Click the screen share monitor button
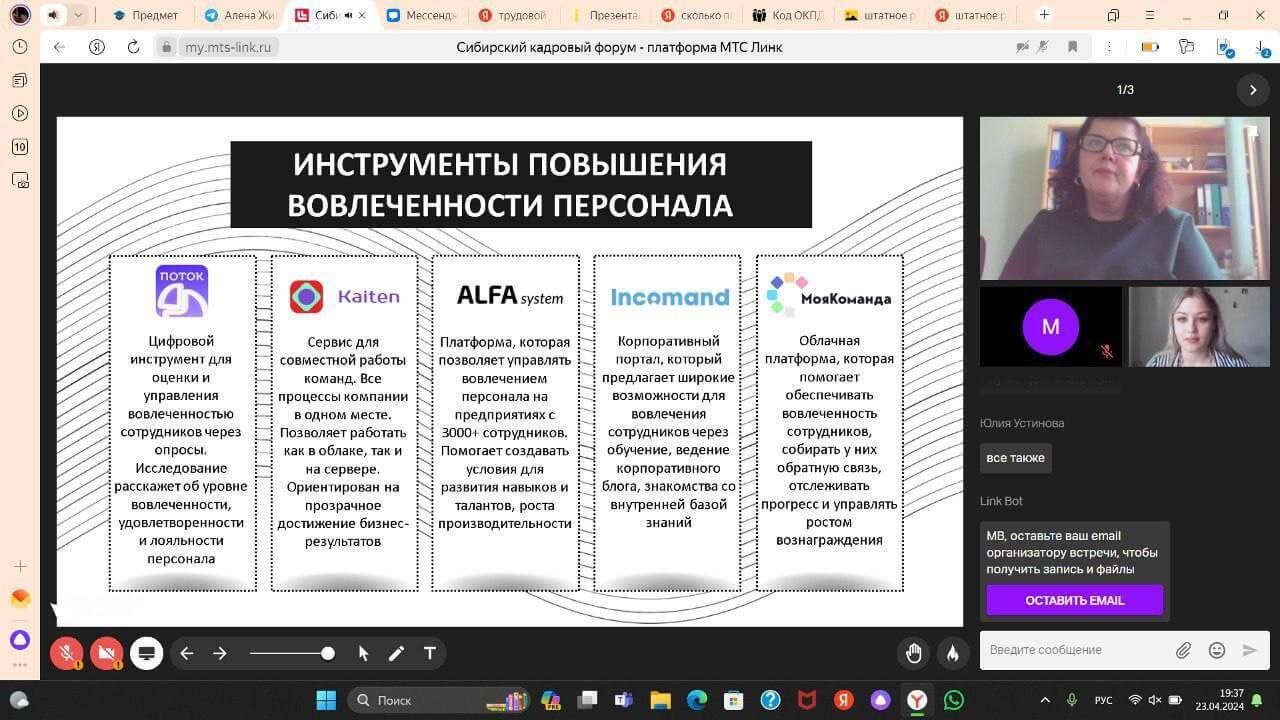 tap(146, 653)
